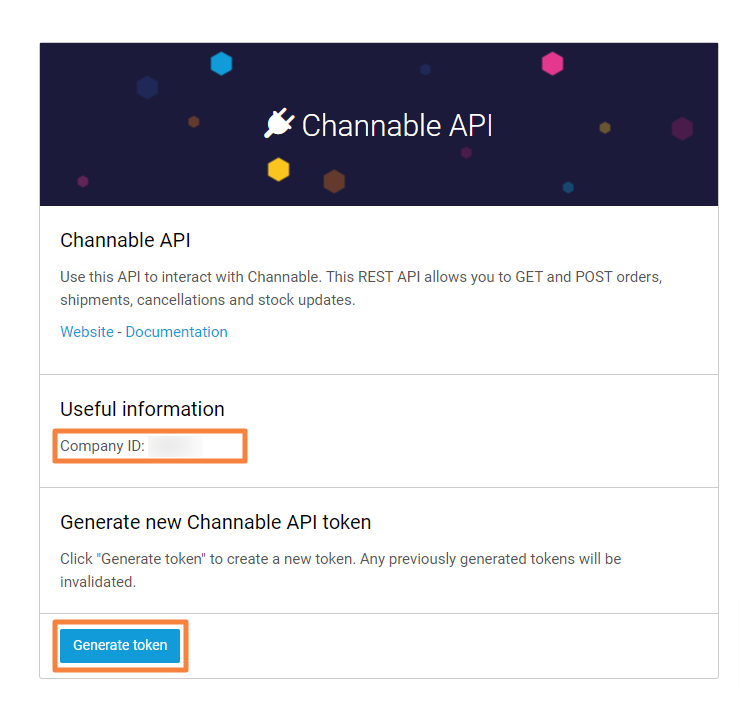Click the yellow hexagon in banner
This screenshot has height=713, width=740.
(x=279, y=170)
